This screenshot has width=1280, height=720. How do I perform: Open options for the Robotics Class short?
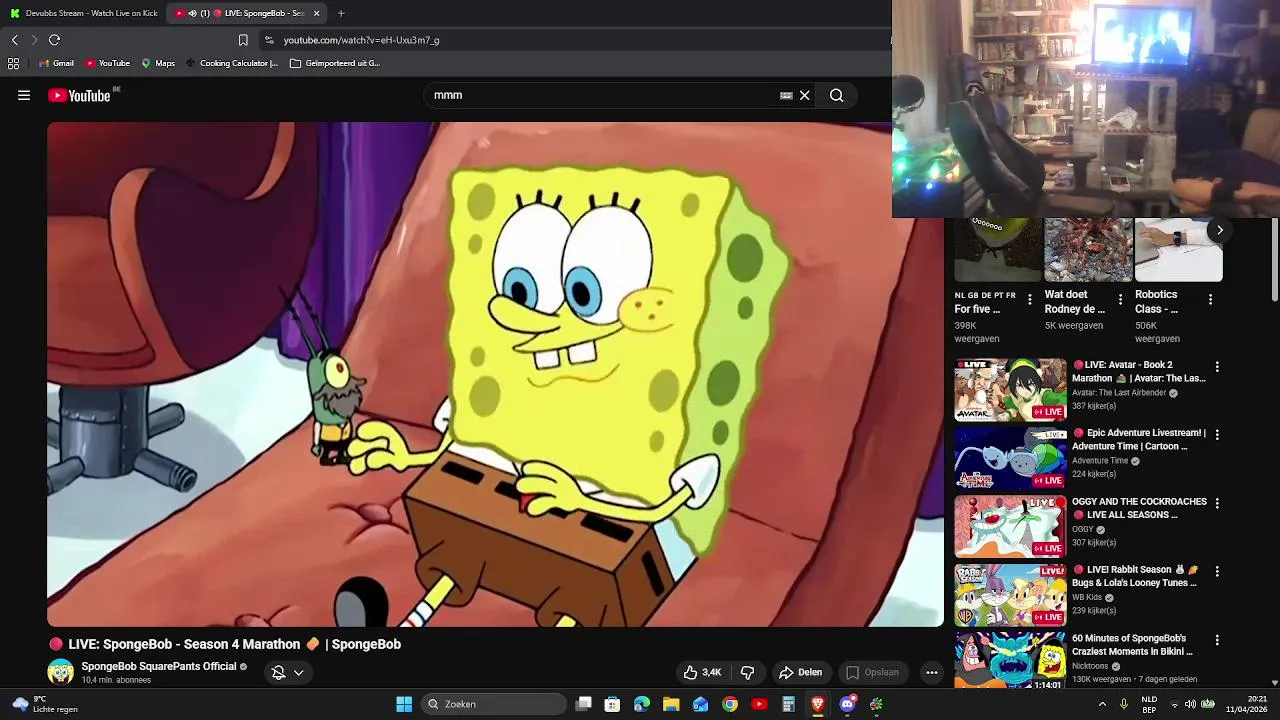tap(1210, 299)
